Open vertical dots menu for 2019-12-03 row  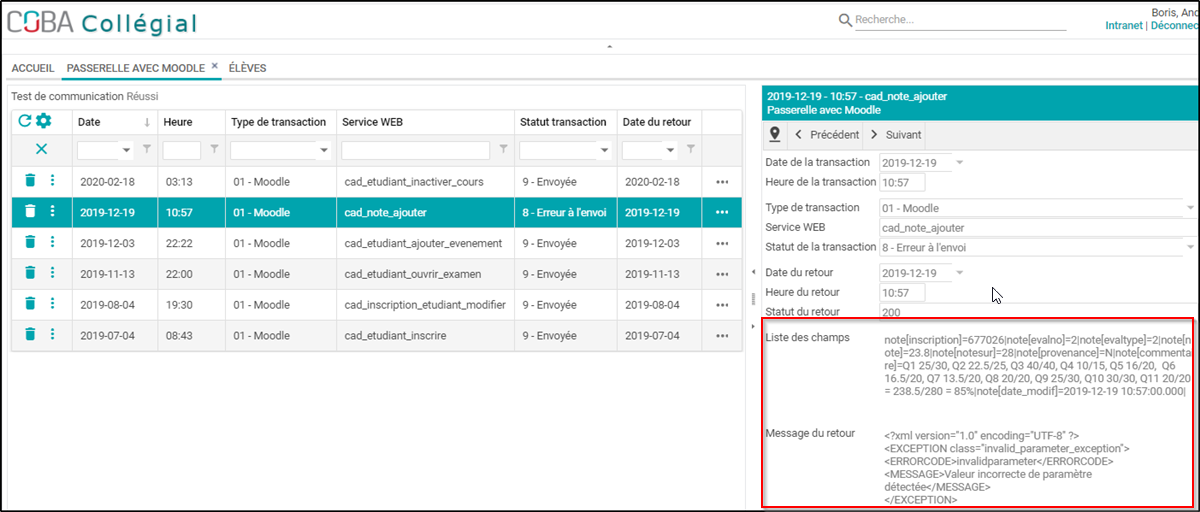52,243
